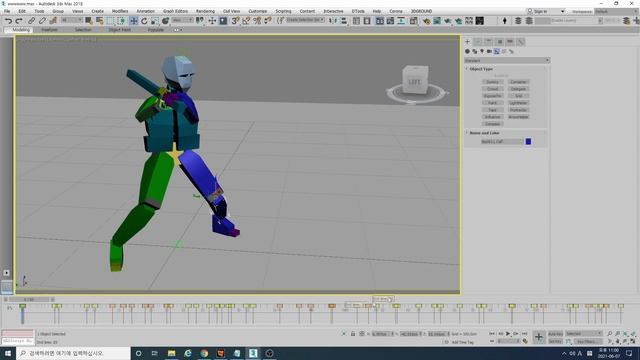Open Select by Name dialog icon
This screenshot has height=360, width=640.
100,21
